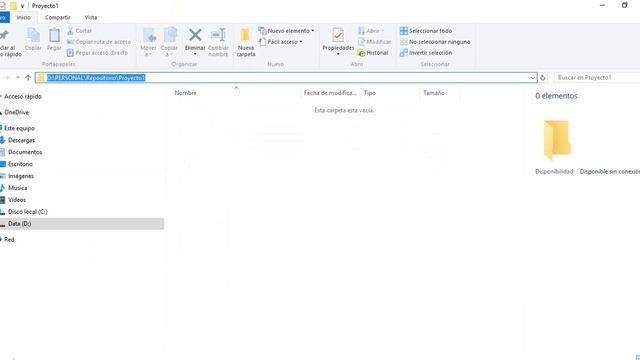Open the Fácil acceso dropdown

281,42
